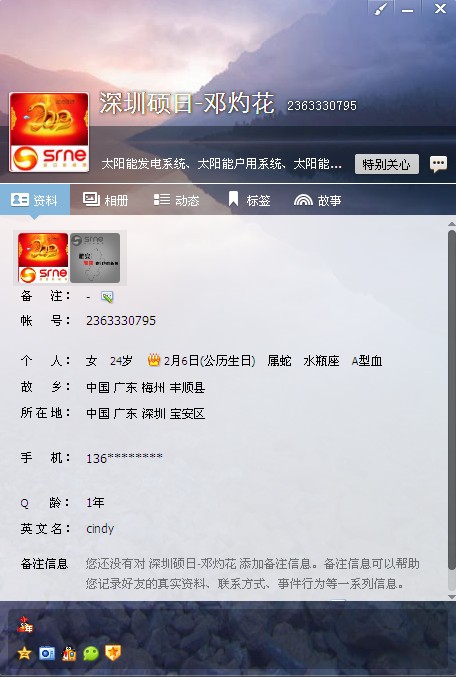Open the 动态 updates tab

(177, 200)
